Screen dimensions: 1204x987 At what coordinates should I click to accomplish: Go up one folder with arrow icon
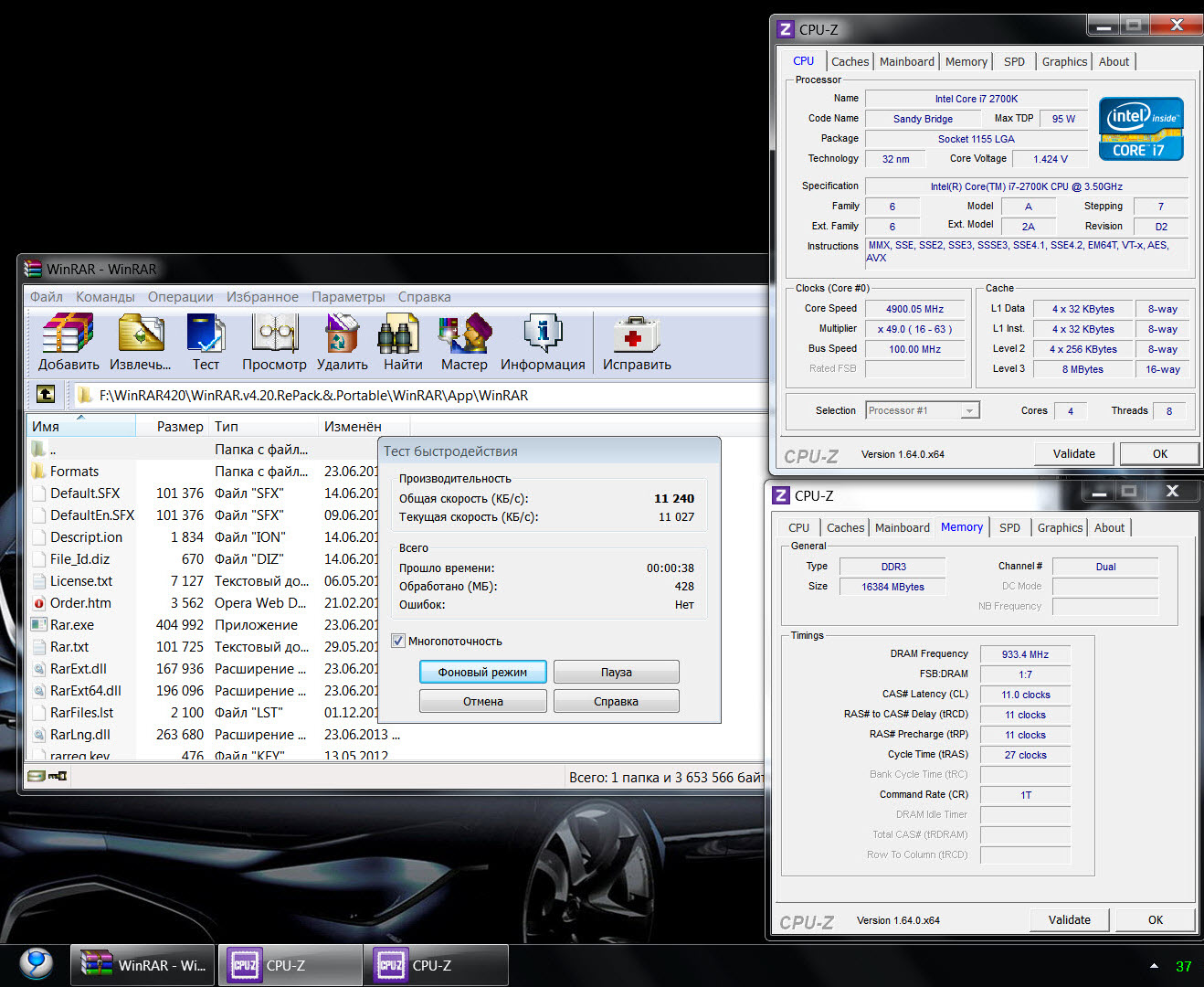click(x=46, y=395)
